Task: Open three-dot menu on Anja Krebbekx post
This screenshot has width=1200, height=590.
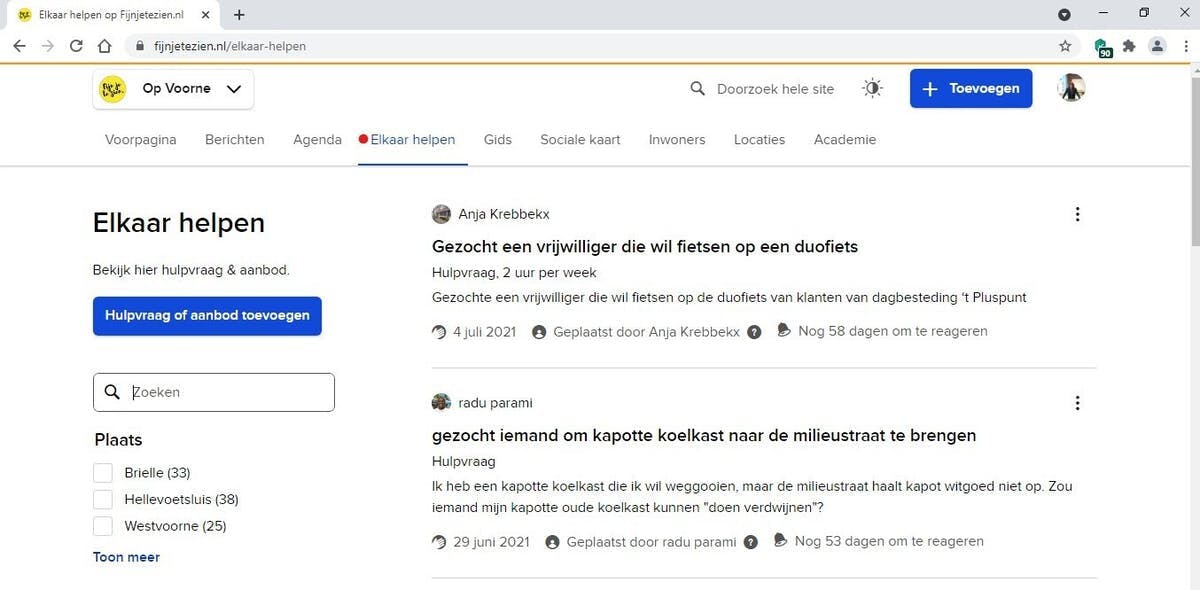Action: [x=1077, y=214]
